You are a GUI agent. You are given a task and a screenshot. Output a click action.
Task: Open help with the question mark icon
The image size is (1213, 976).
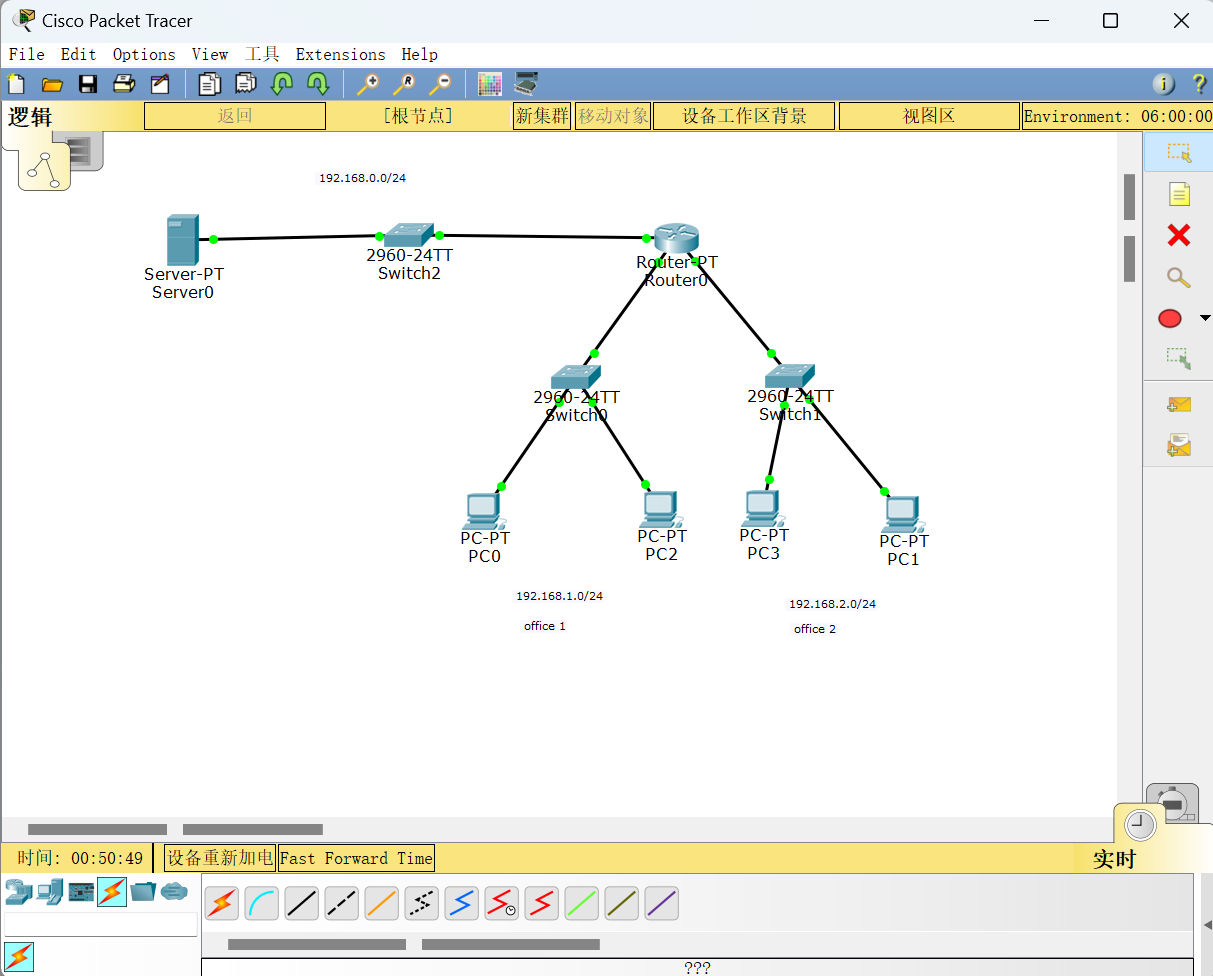[x=1199, y=84]
